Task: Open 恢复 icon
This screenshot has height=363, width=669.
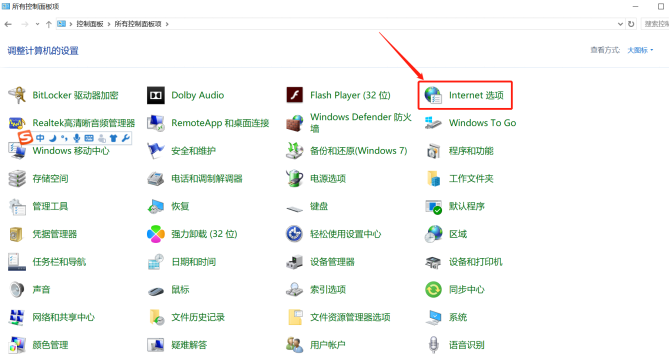Action: click(156, 206)
